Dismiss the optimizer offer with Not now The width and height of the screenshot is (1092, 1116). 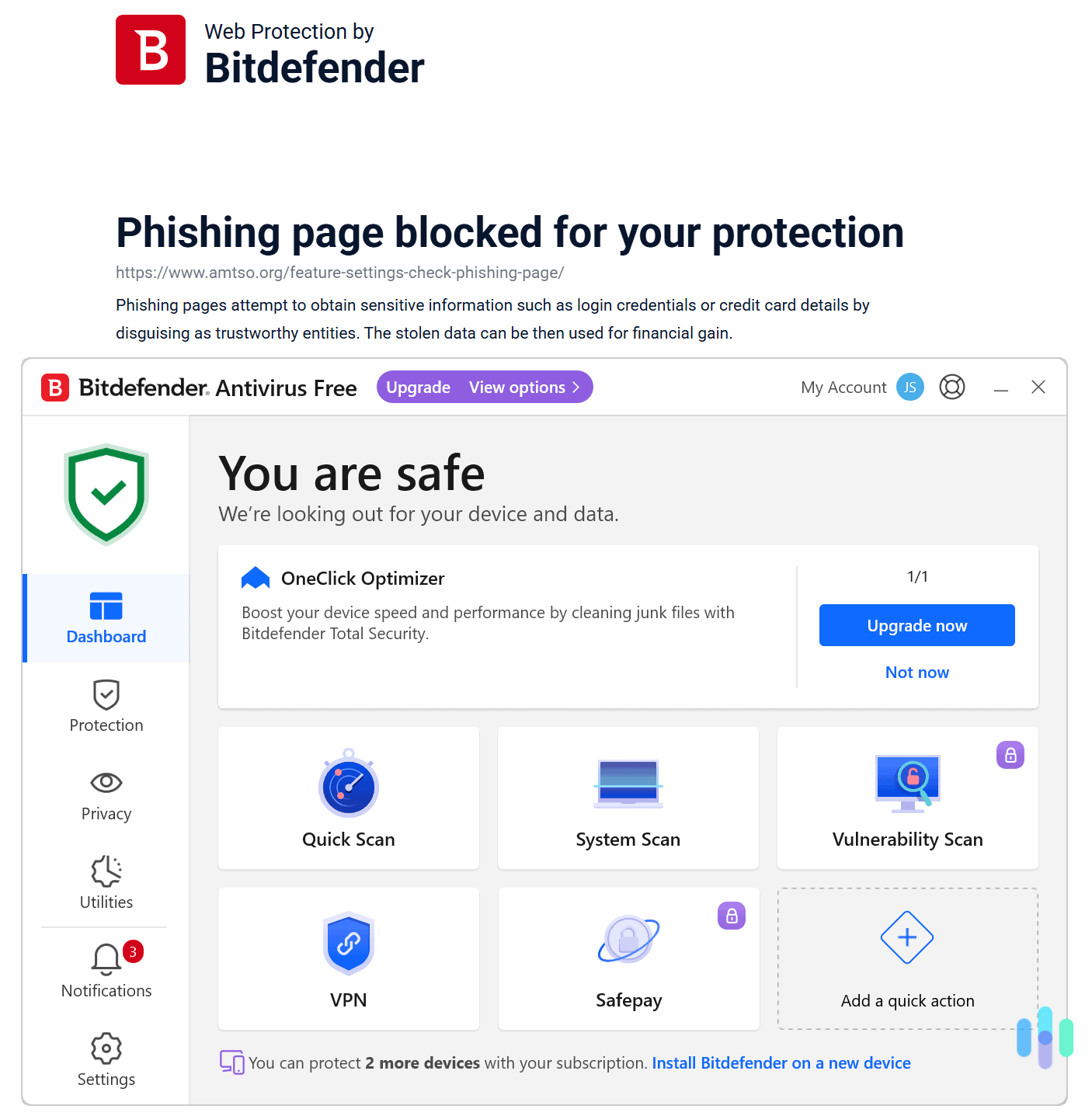point(916,672)
